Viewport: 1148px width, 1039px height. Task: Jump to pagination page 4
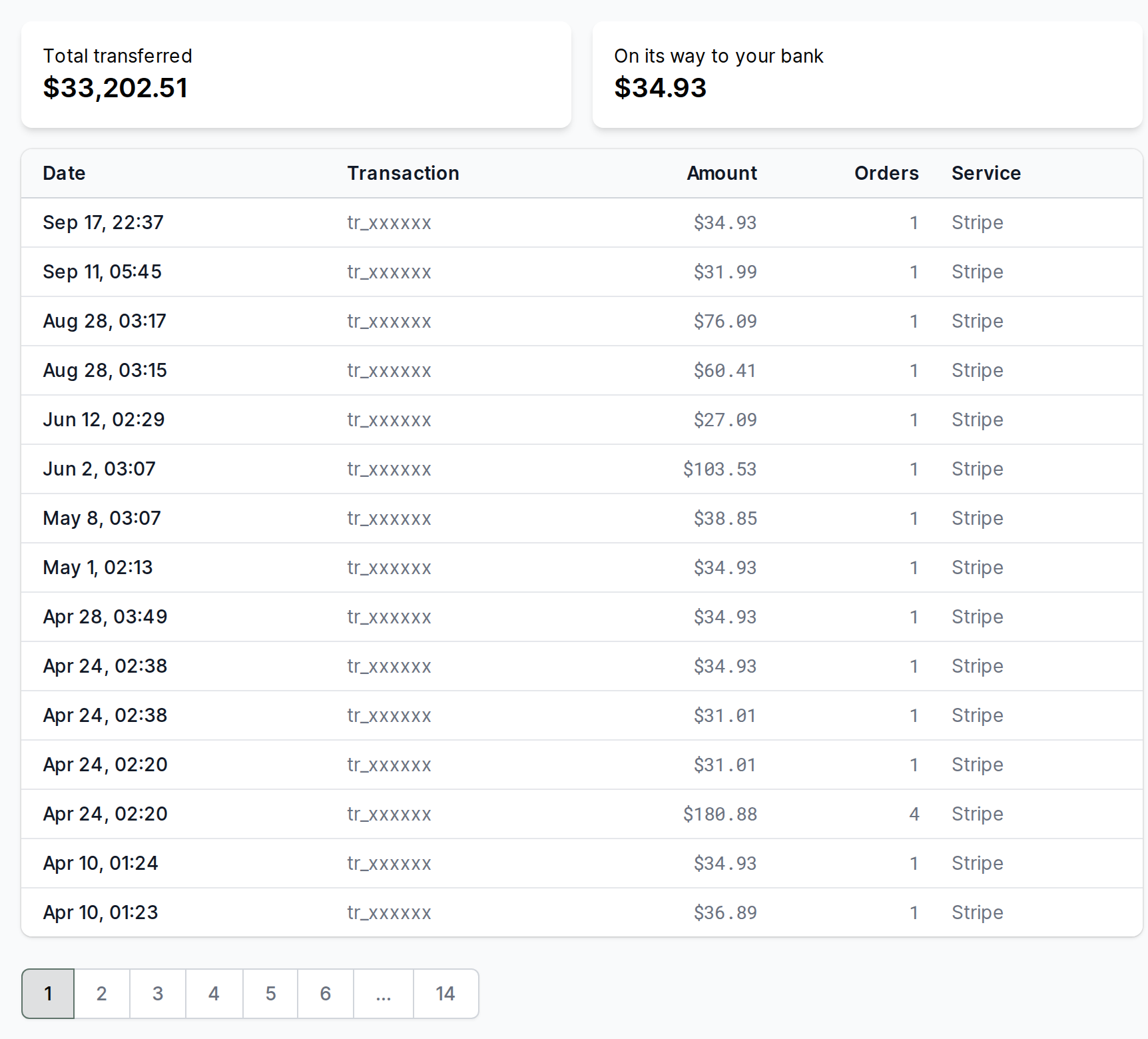click(x=214, y=994)
